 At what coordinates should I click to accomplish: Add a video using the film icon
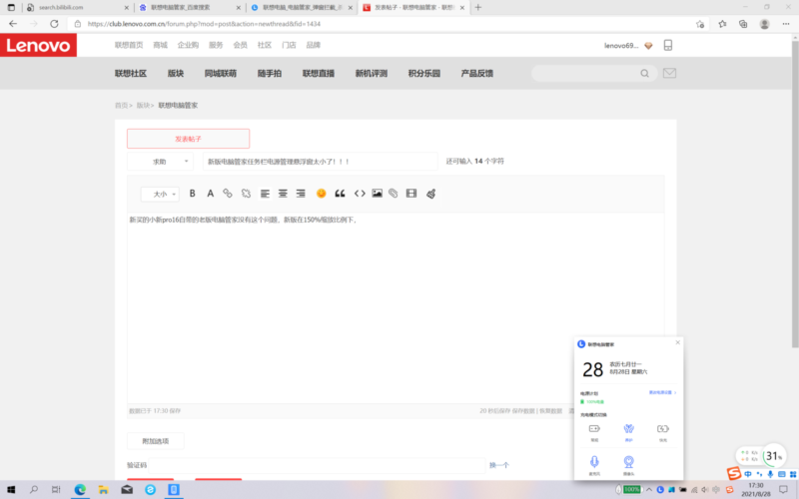[x=411, y=193]
